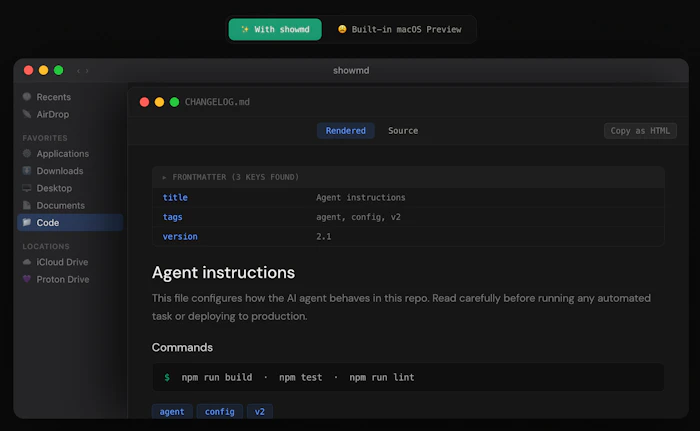Click the AirDrop icon
The width and height of the screenshot is (700, 431).
point(27,114)
